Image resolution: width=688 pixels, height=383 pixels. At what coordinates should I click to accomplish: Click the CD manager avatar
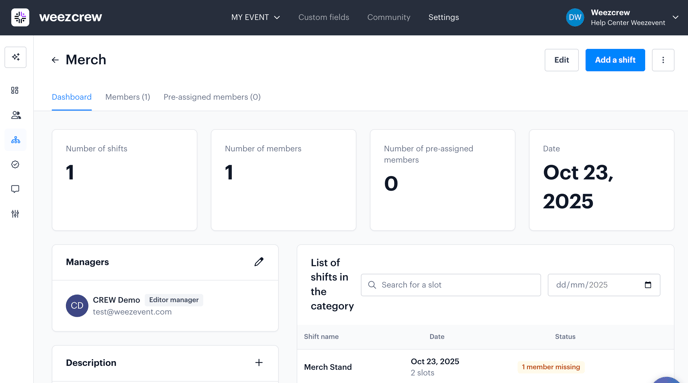coord(77,306)
